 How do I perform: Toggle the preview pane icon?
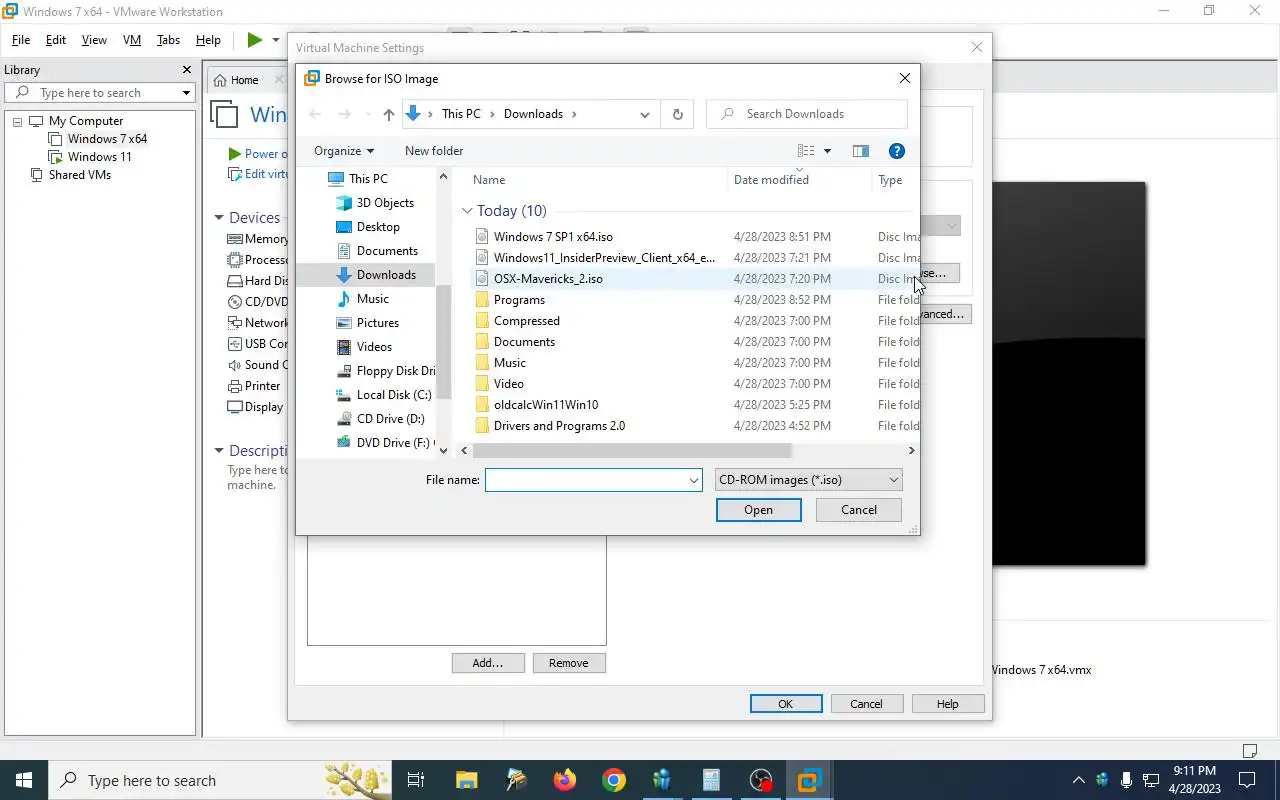pos(860,151)
